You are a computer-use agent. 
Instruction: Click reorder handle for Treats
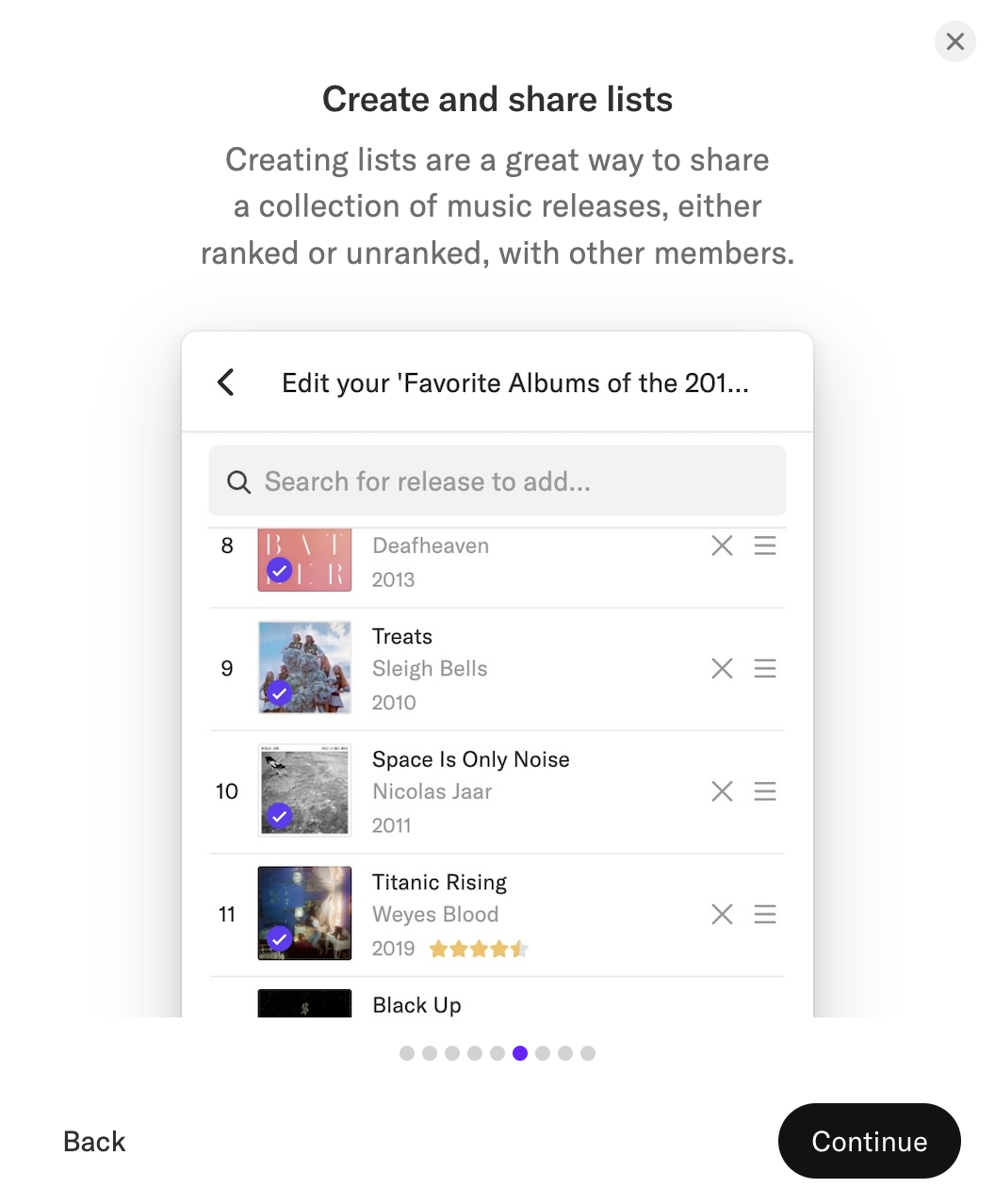point(765,669)
